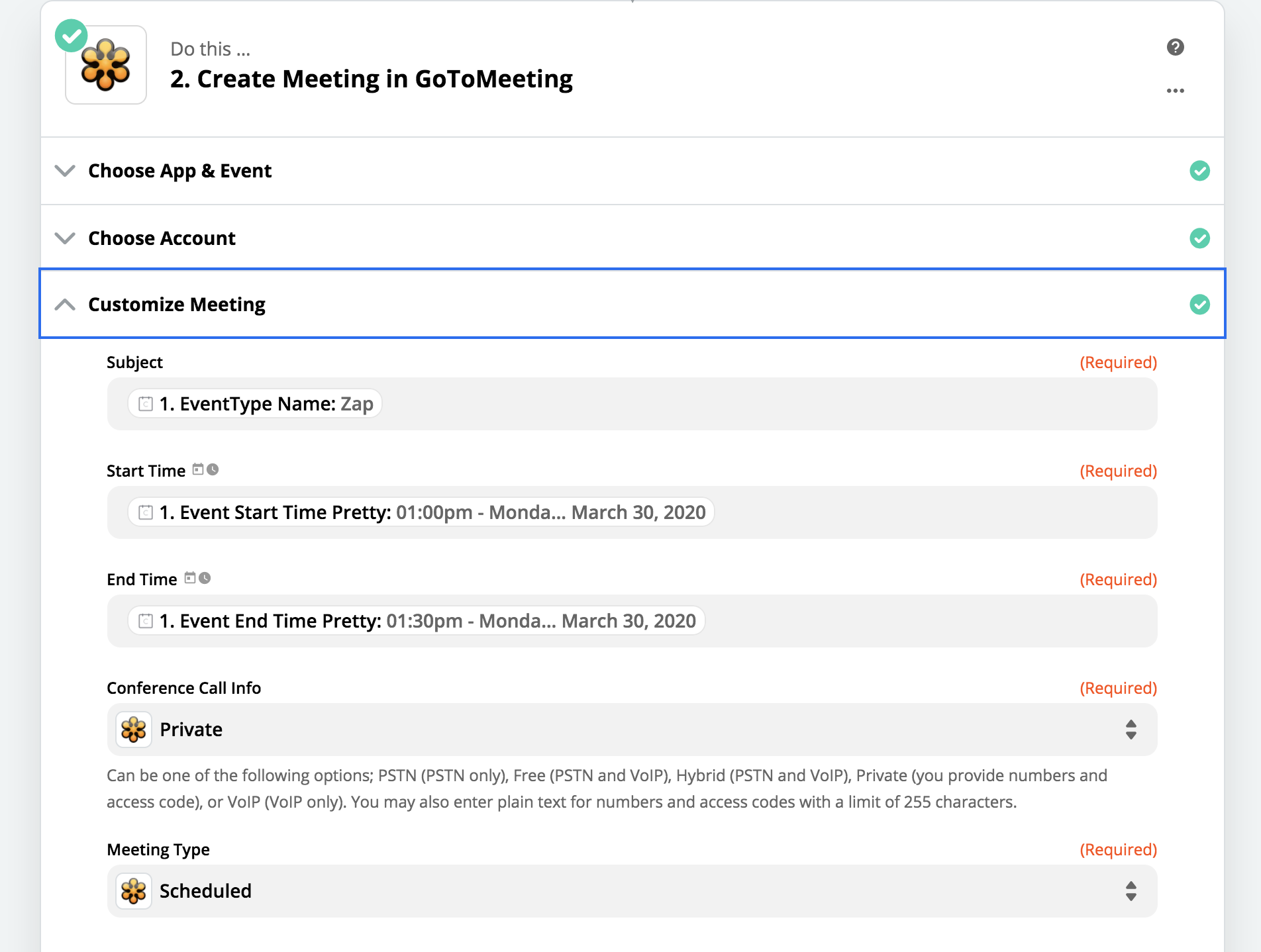
Task: Click the calendar icon beside End Time
Action: [190, 578]
